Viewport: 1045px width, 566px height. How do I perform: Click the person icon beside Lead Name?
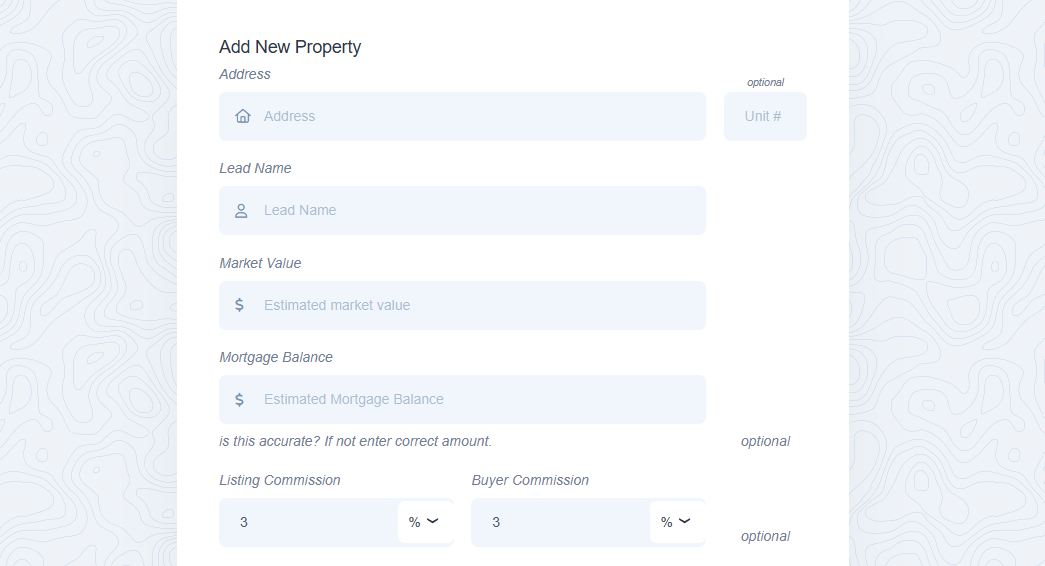[241, 211]
